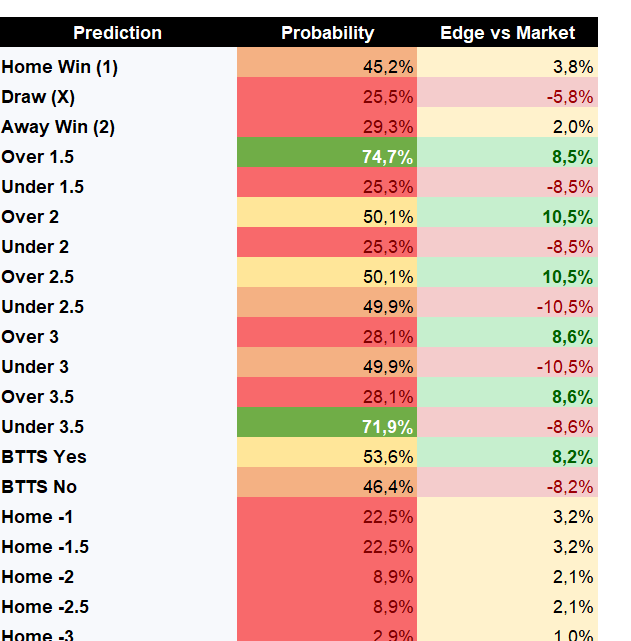This screenshot has width=631, height=641.
Task: Click the Edge vs Market header
Action: (x=507, y=32)
